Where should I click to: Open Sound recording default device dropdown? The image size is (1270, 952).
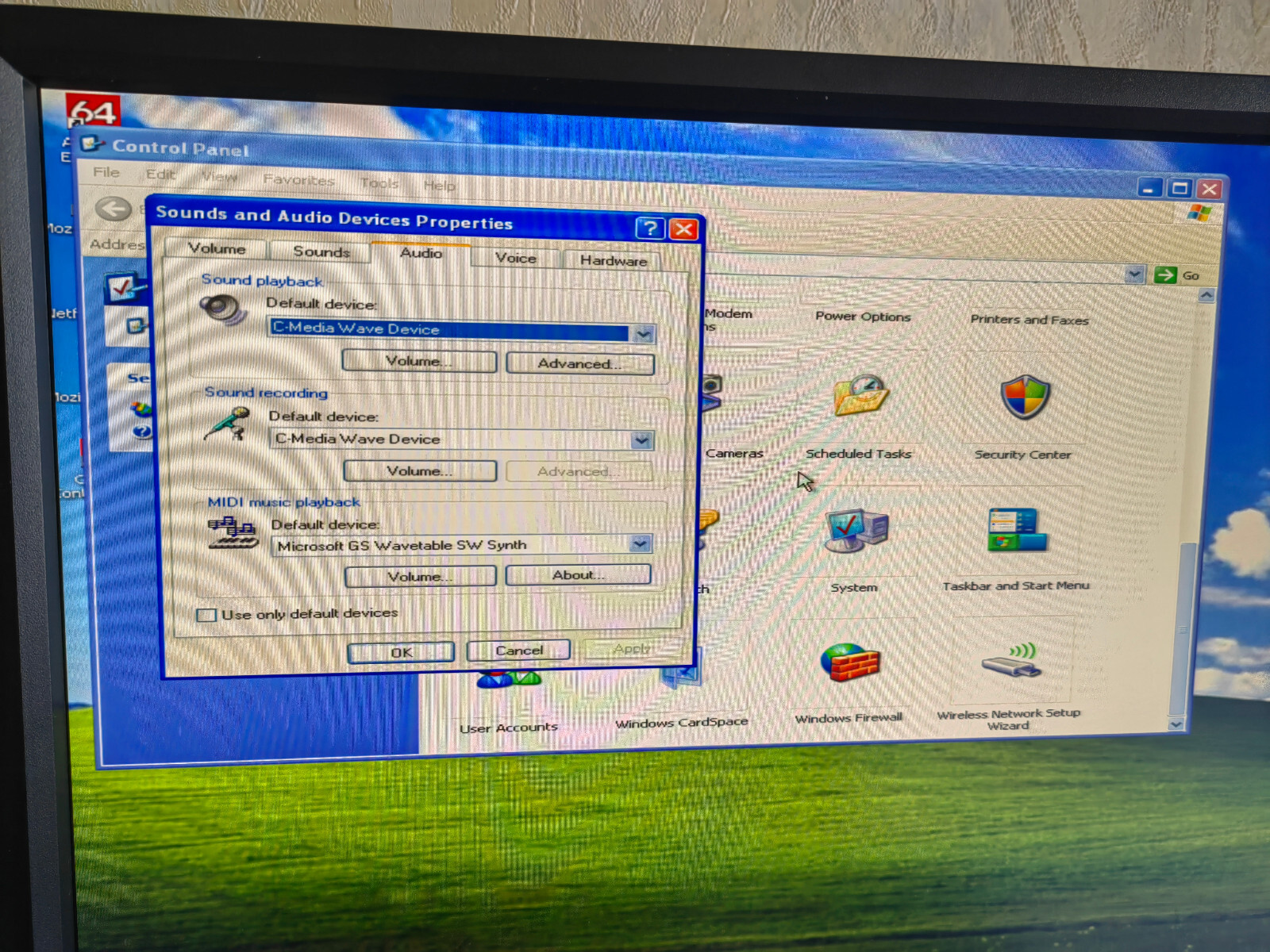coord(642,440)
